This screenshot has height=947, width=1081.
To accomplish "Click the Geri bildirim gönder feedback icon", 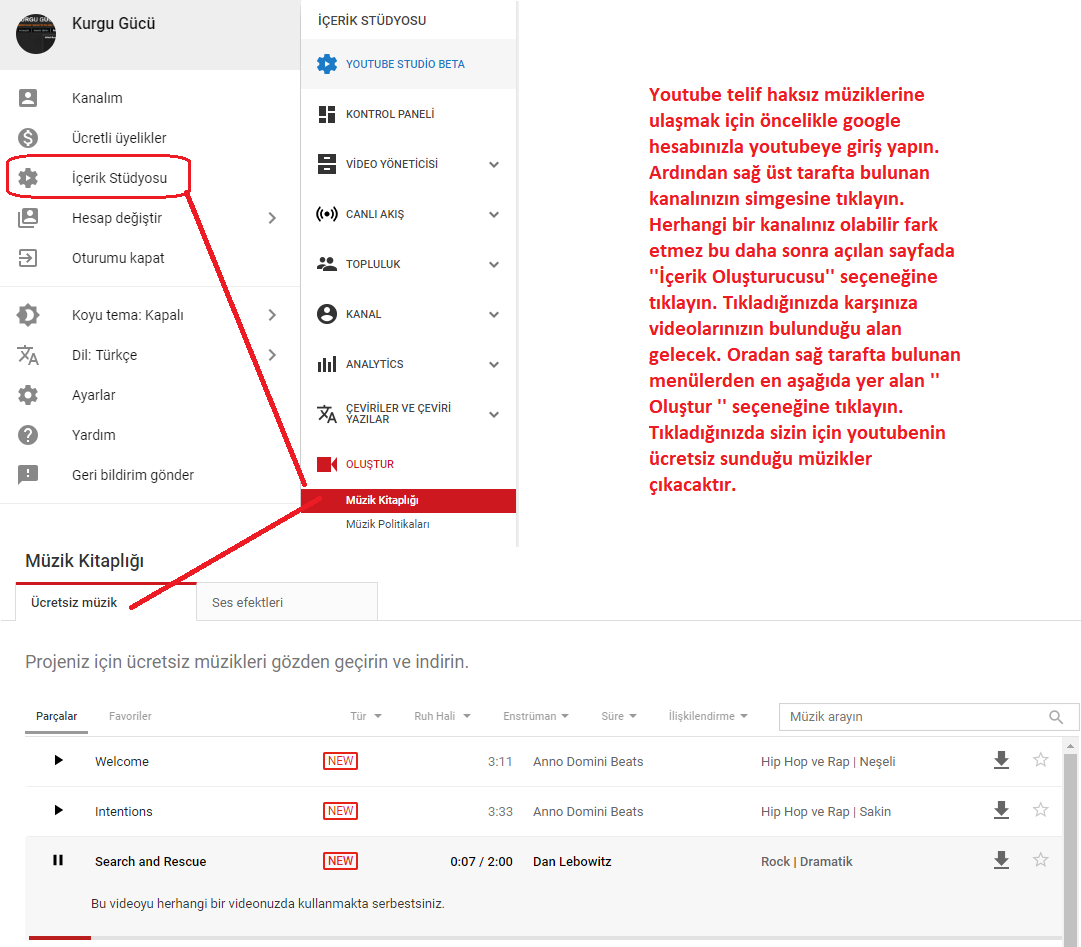I will [x=28, y=475].
